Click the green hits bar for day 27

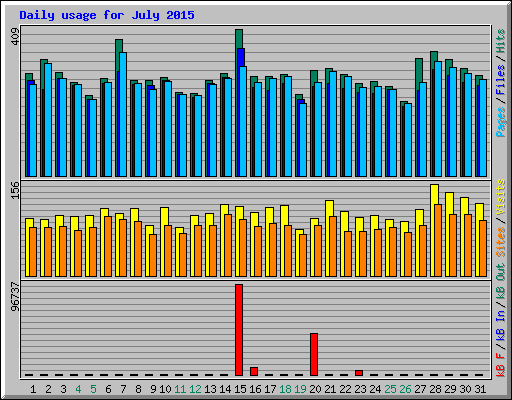coord(419,70)
